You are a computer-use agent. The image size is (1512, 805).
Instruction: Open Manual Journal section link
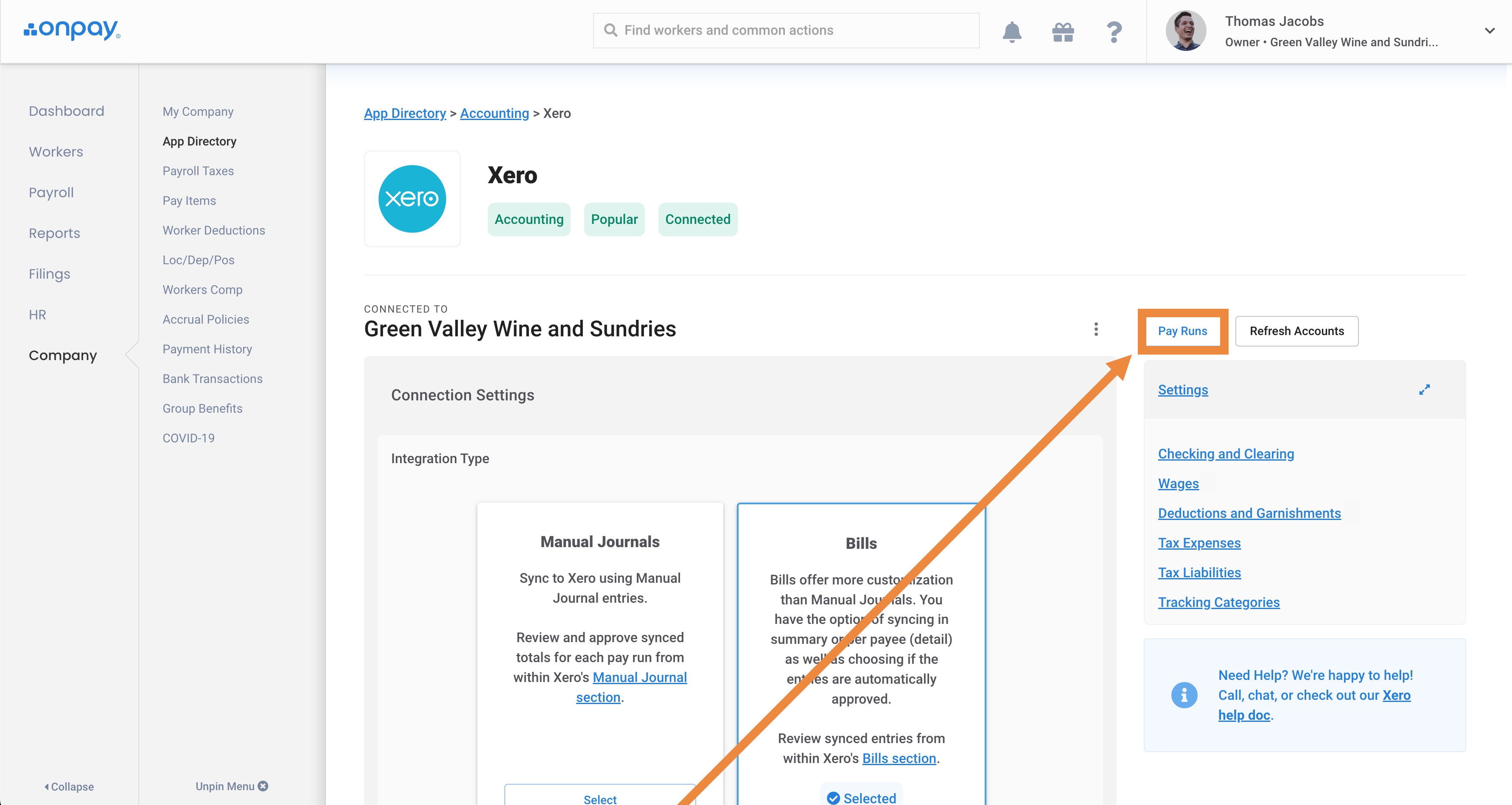632,687
